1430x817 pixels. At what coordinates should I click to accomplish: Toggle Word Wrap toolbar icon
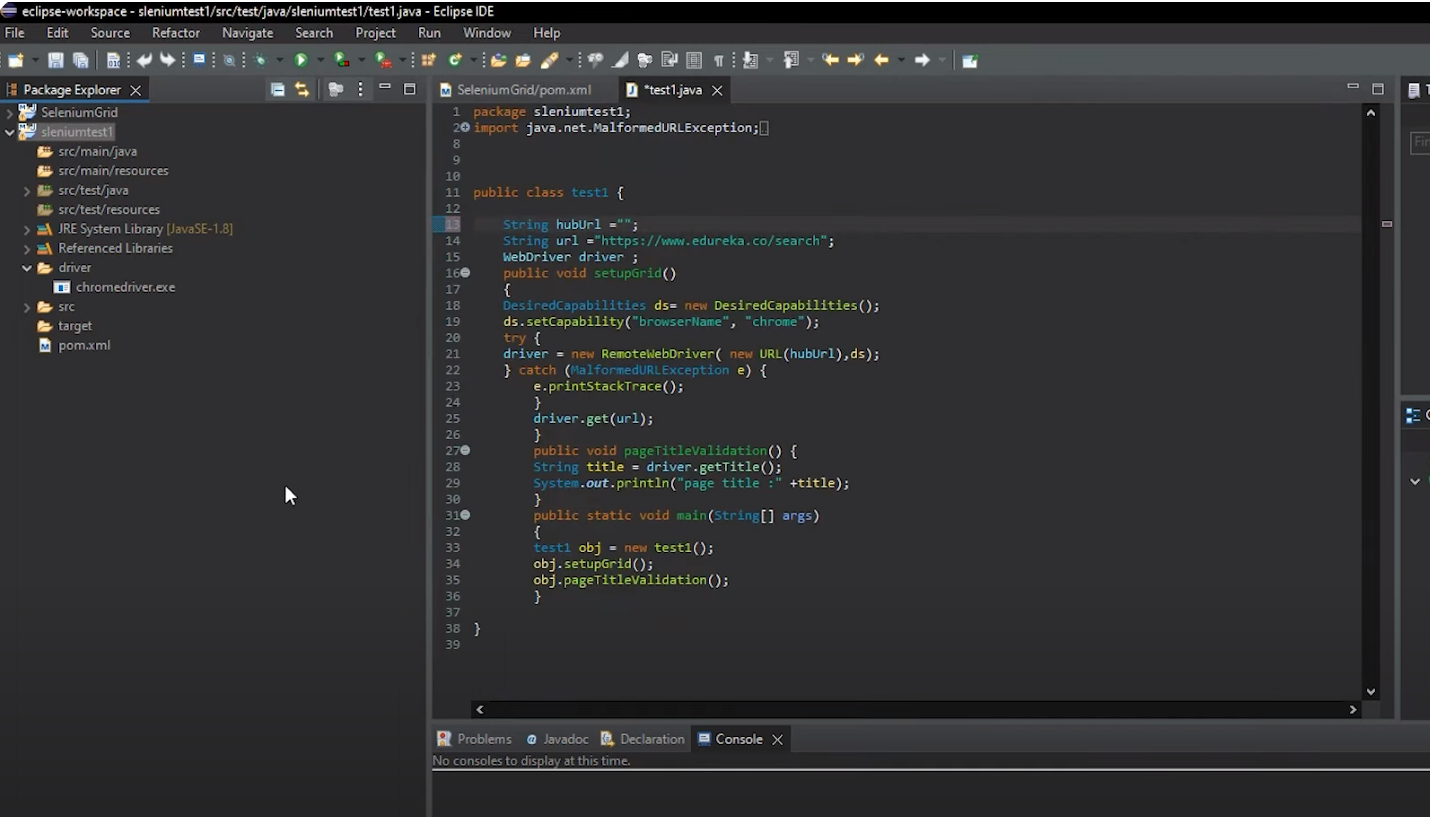pos(669,60)
